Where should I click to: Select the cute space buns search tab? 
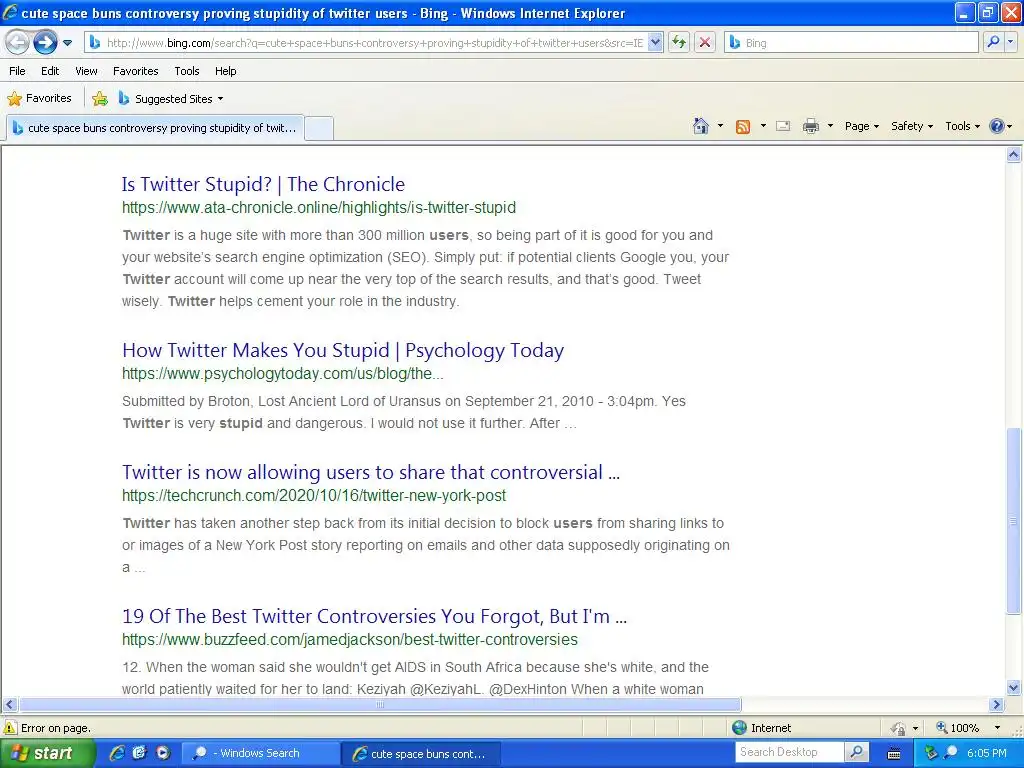click(x=155, y=128)
